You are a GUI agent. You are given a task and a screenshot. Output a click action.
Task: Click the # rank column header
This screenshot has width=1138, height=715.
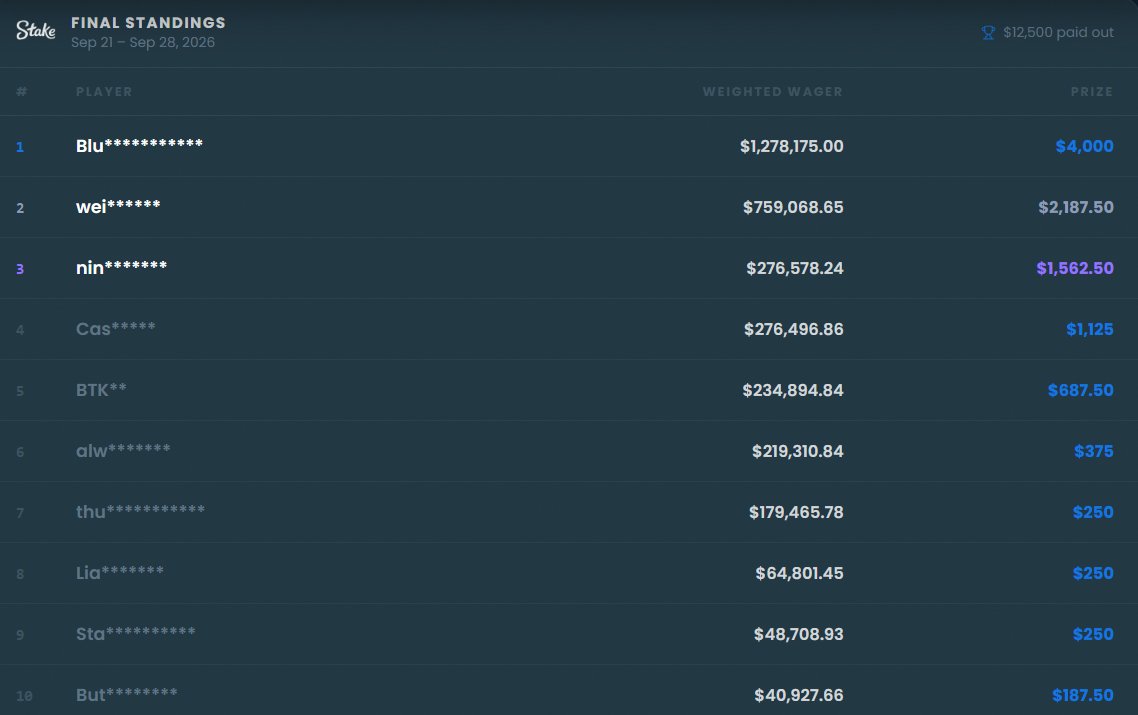[x=22, y=91]
